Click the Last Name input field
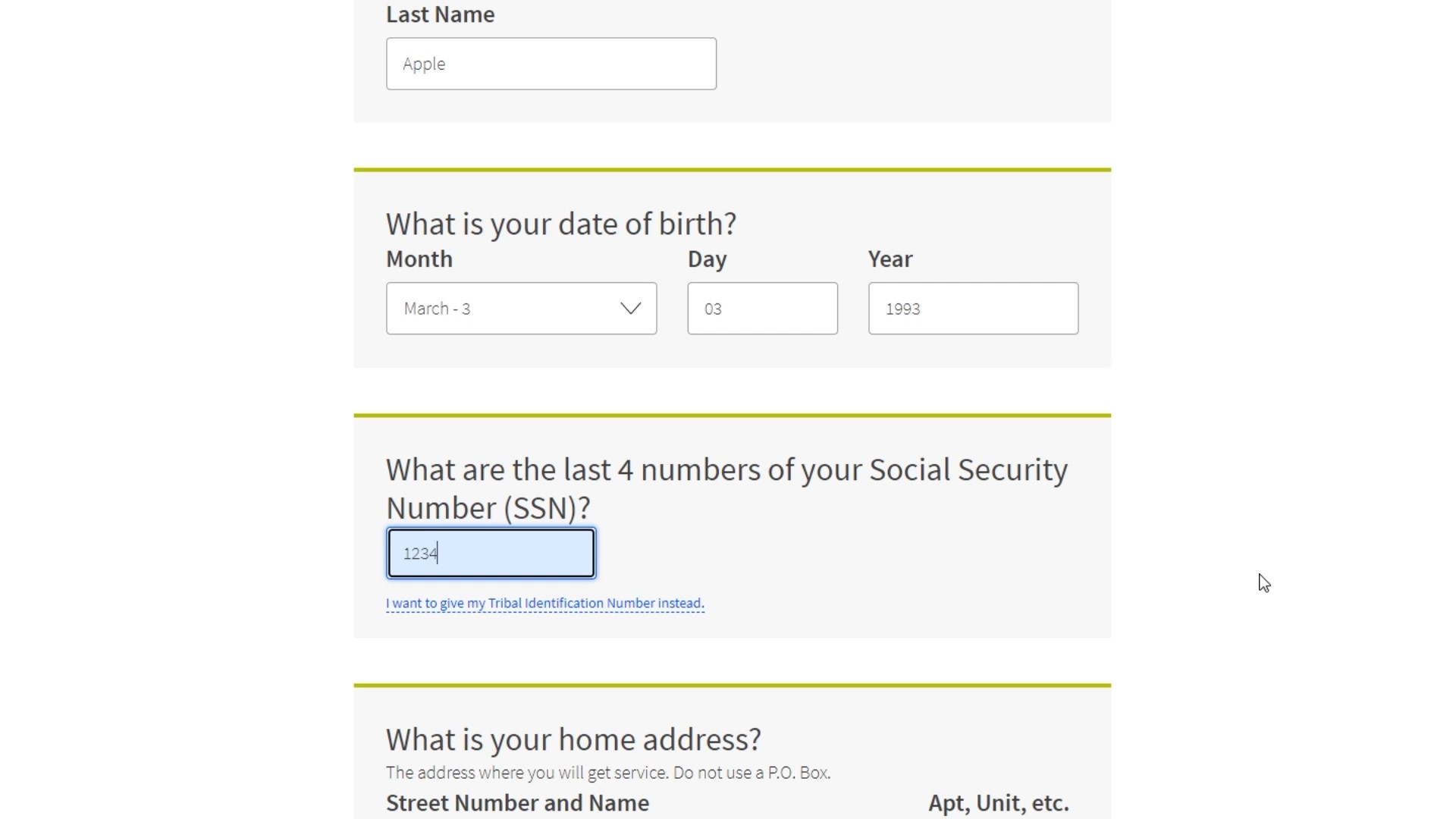 click(x=551, y=64)
